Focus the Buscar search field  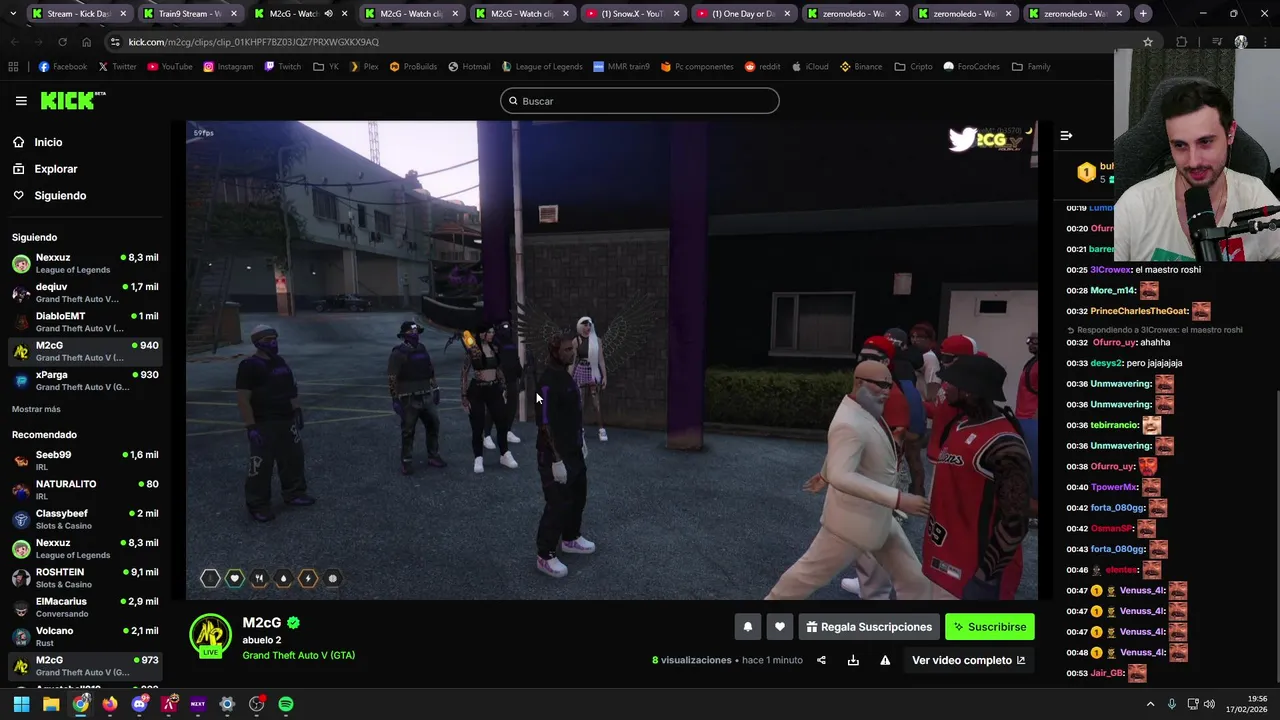coord(640,101)
